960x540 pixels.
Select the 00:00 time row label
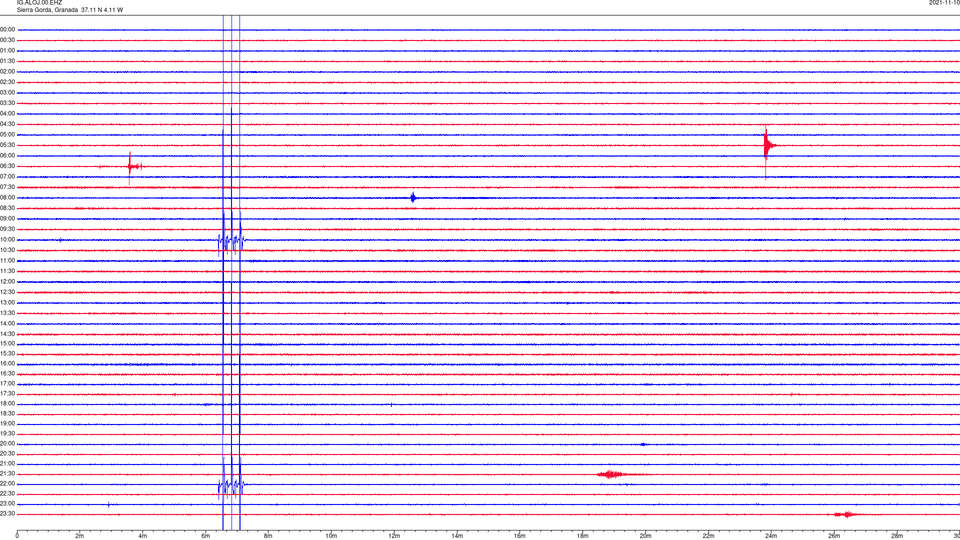[x=7, y=29]
